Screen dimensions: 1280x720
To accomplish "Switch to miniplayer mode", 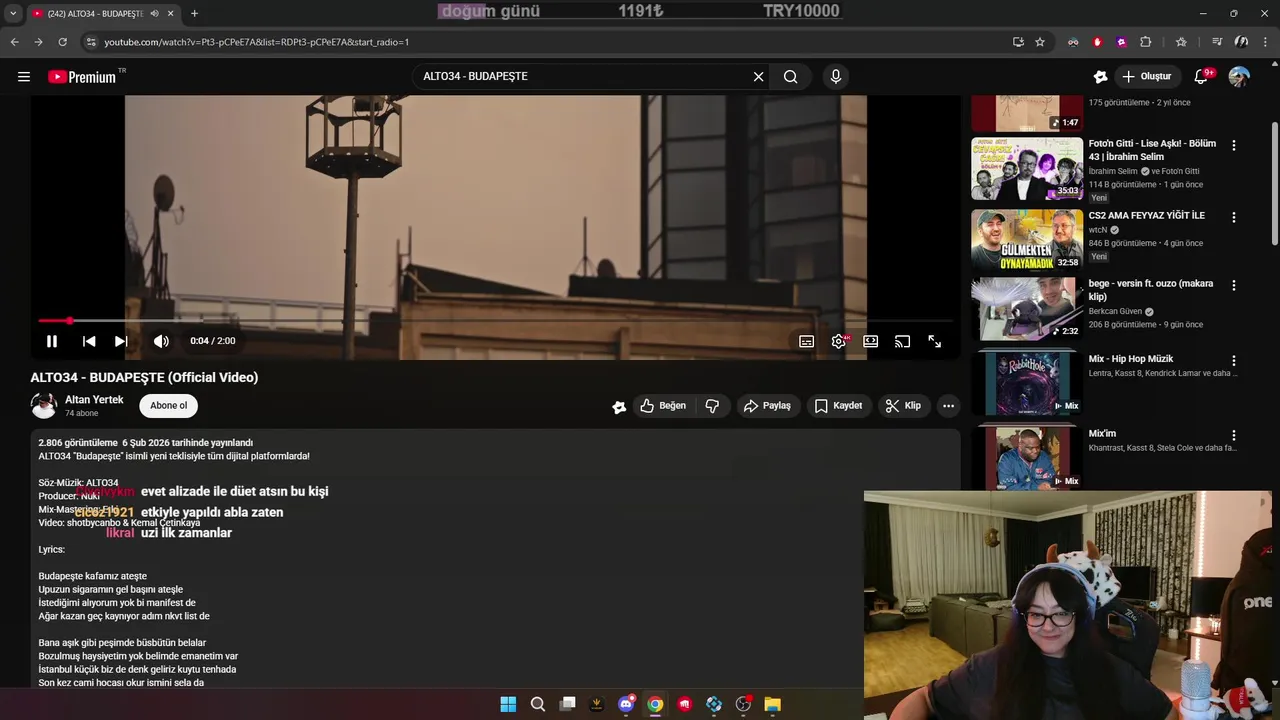I will pos(870,341).
